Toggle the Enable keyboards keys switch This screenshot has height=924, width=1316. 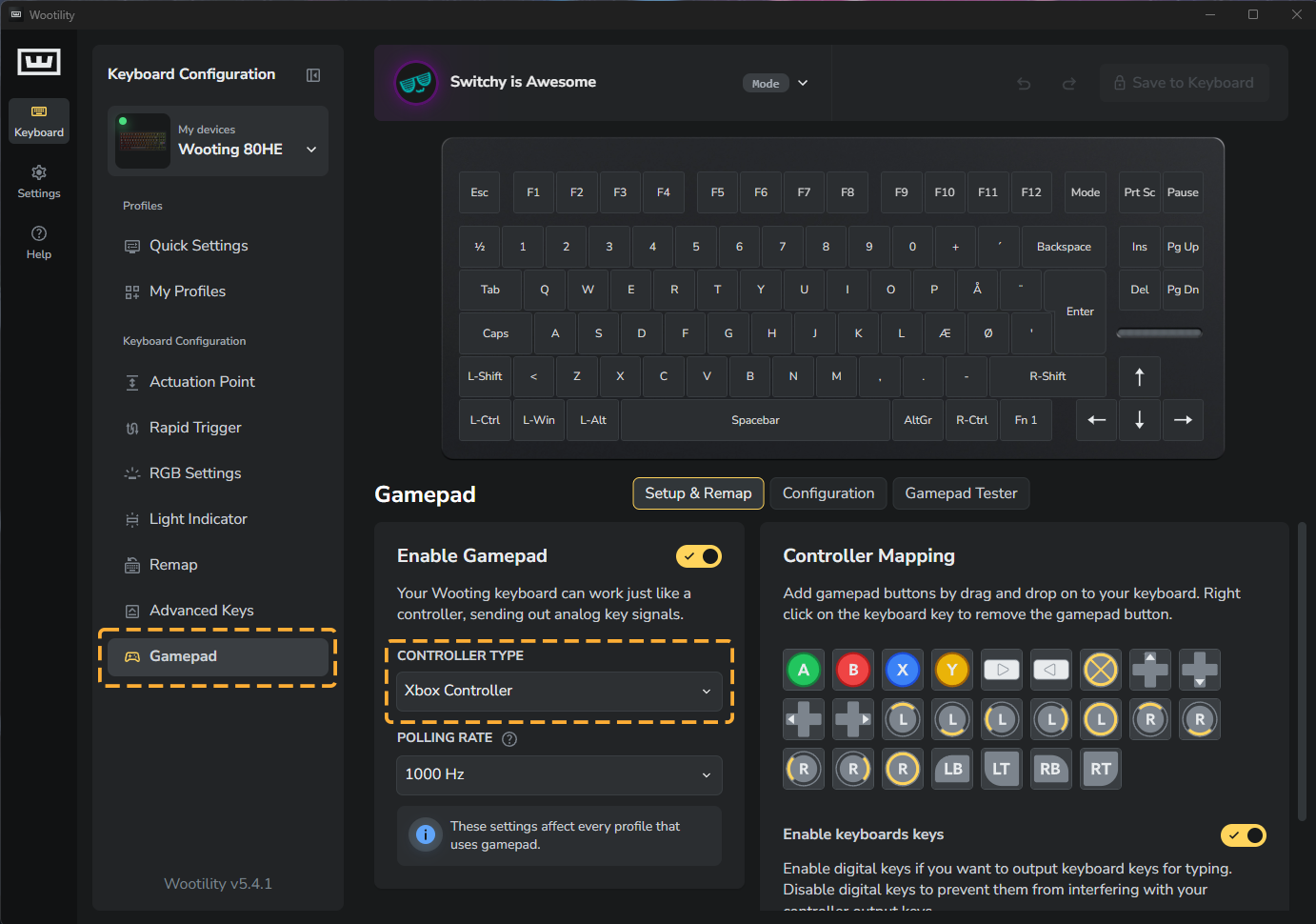pyautogui.click(x=1244, y=835)
